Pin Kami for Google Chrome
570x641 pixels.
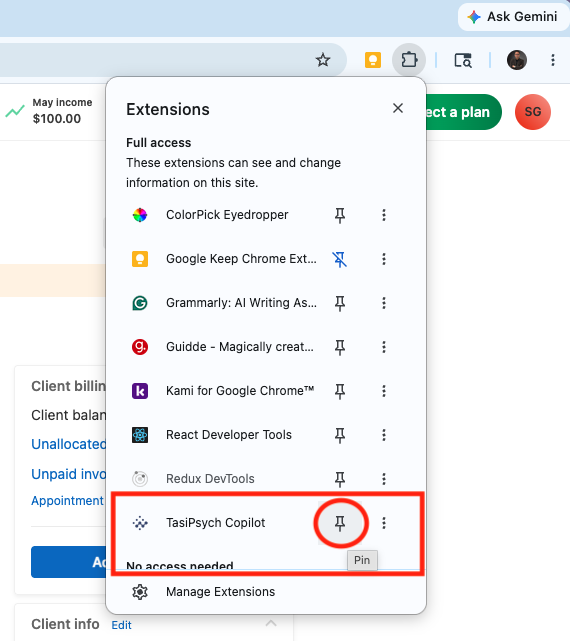(340, 391)
